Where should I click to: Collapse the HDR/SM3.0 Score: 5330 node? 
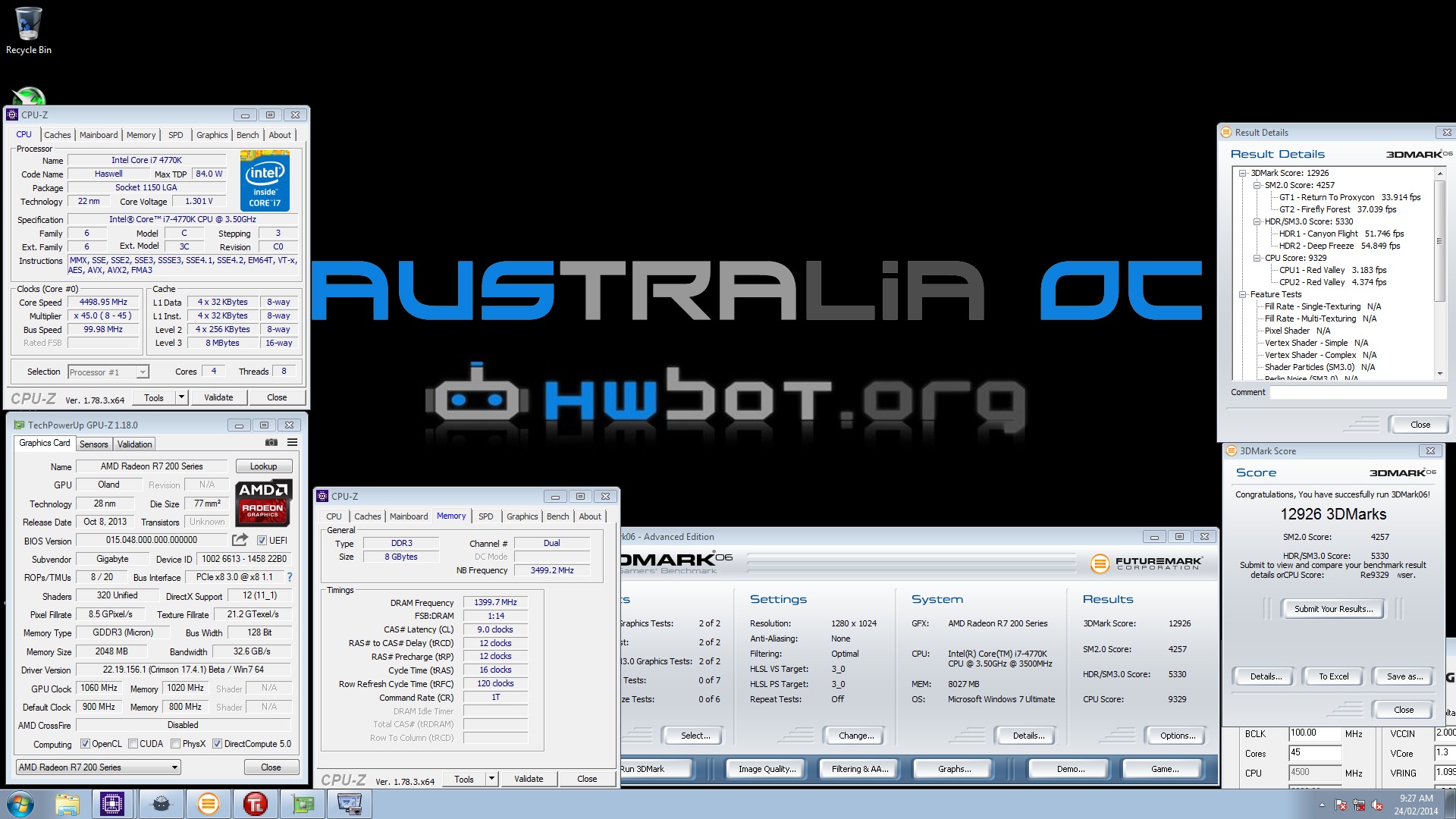coord(1257,221)
